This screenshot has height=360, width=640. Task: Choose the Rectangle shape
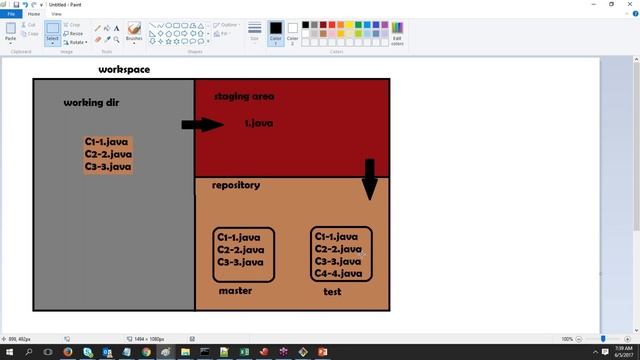point(176,25)
